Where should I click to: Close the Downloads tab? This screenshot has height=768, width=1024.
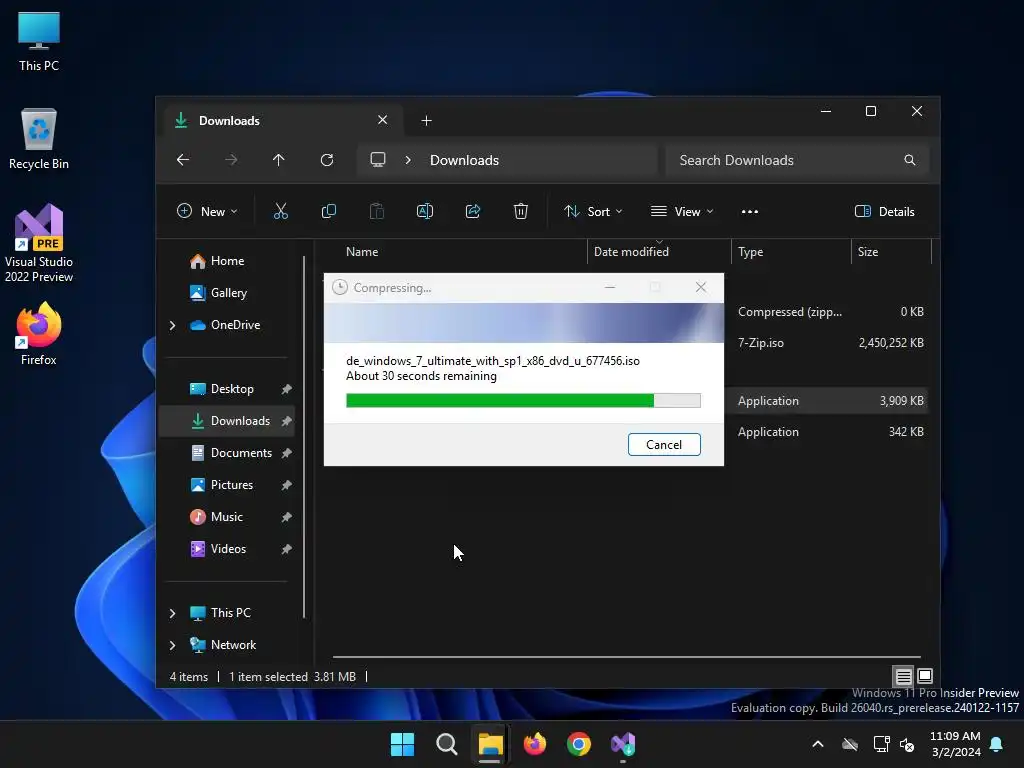coord(383,120)
